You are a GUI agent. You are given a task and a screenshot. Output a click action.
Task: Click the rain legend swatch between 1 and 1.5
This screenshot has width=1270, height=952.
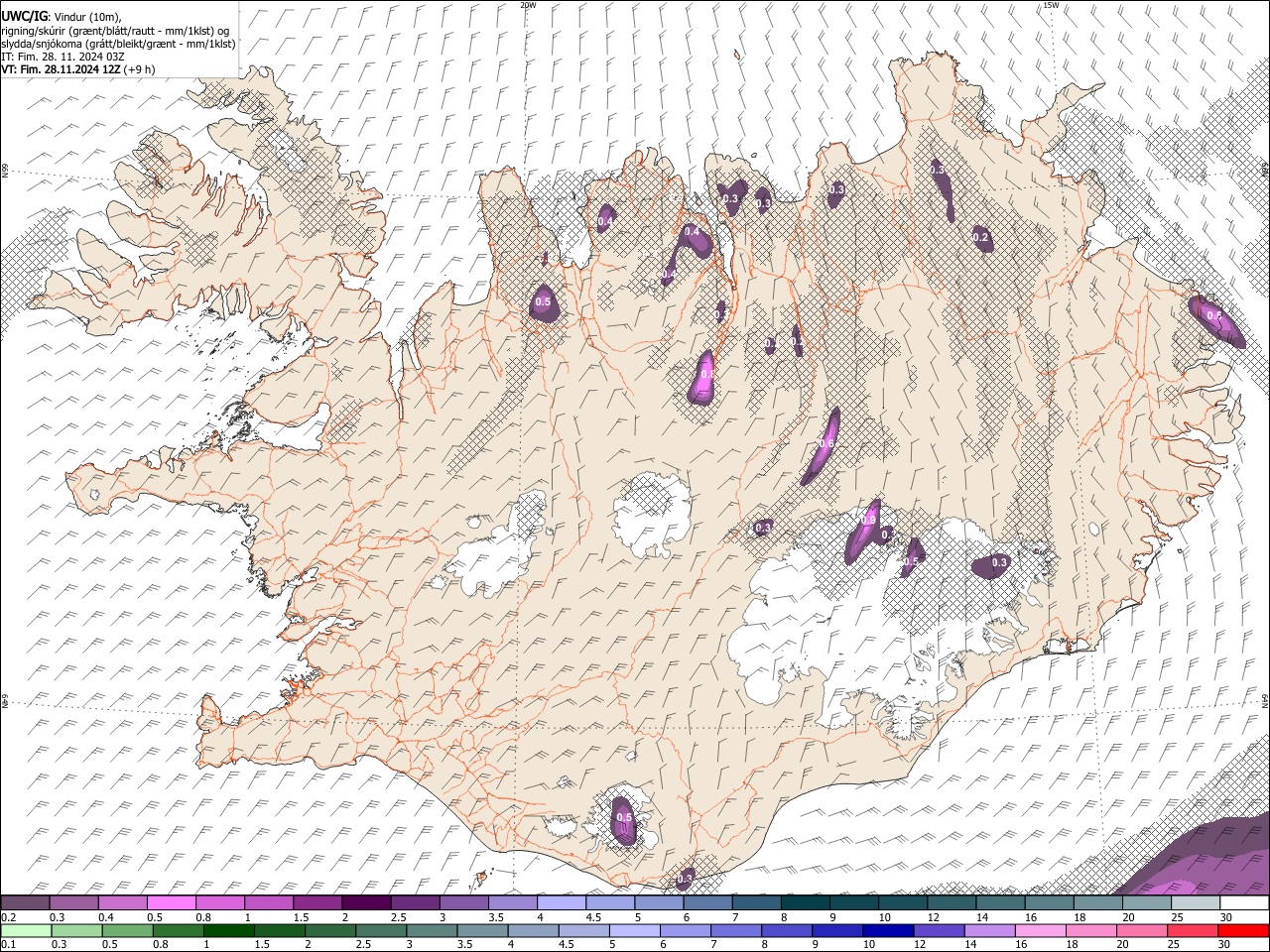tap(228, 931)
